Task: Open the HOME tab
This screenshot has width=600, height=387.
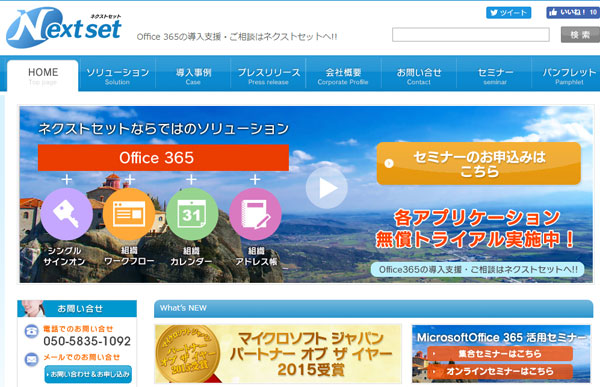Action: (x=43, y=75)
